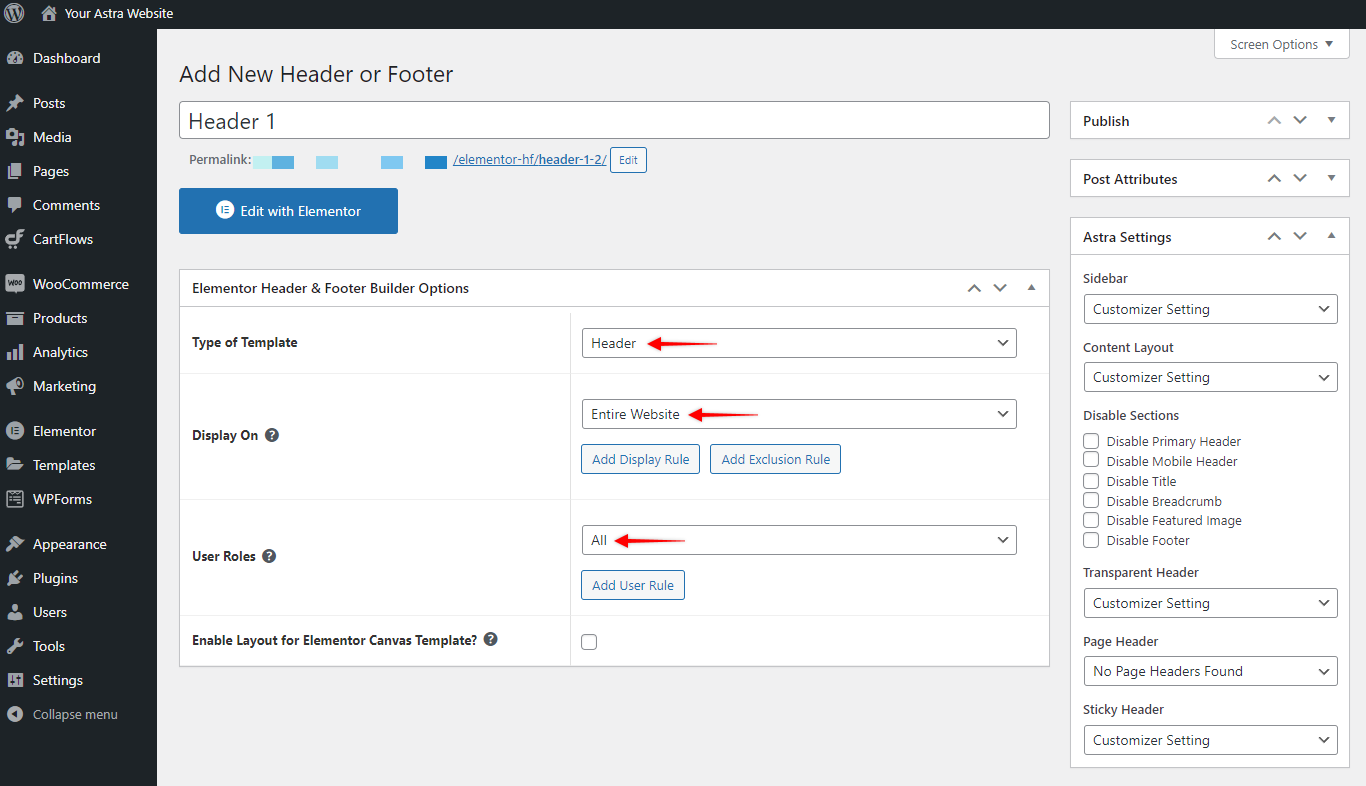Check Disable Featured Image option

click(x=1091, y=520)
